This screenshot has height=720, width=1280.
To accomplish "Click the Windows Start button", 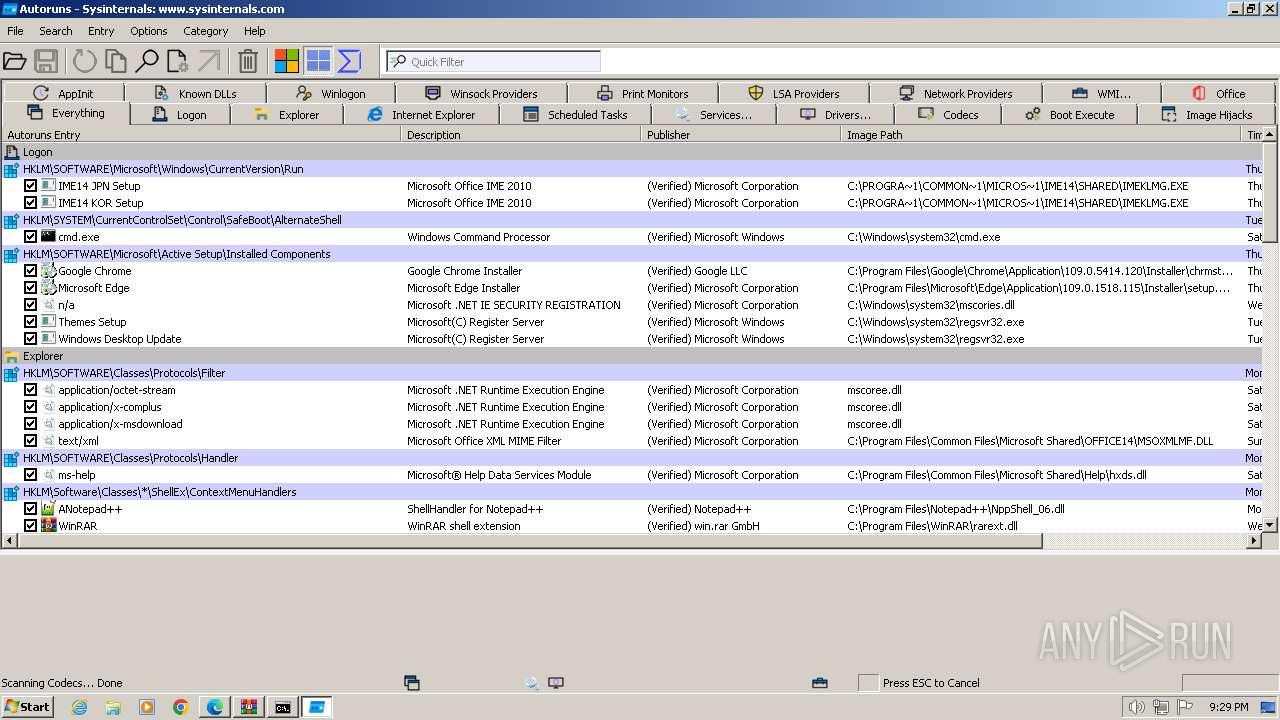I will [28, 707].
